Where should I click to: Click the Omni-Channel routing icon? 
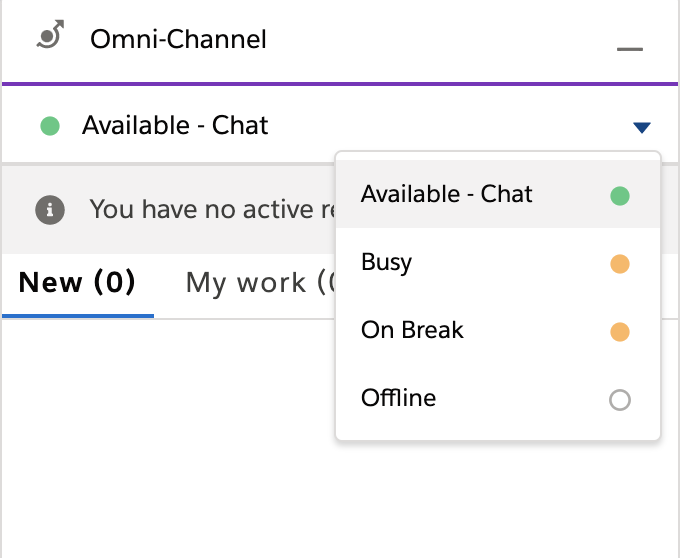(50, 34)
